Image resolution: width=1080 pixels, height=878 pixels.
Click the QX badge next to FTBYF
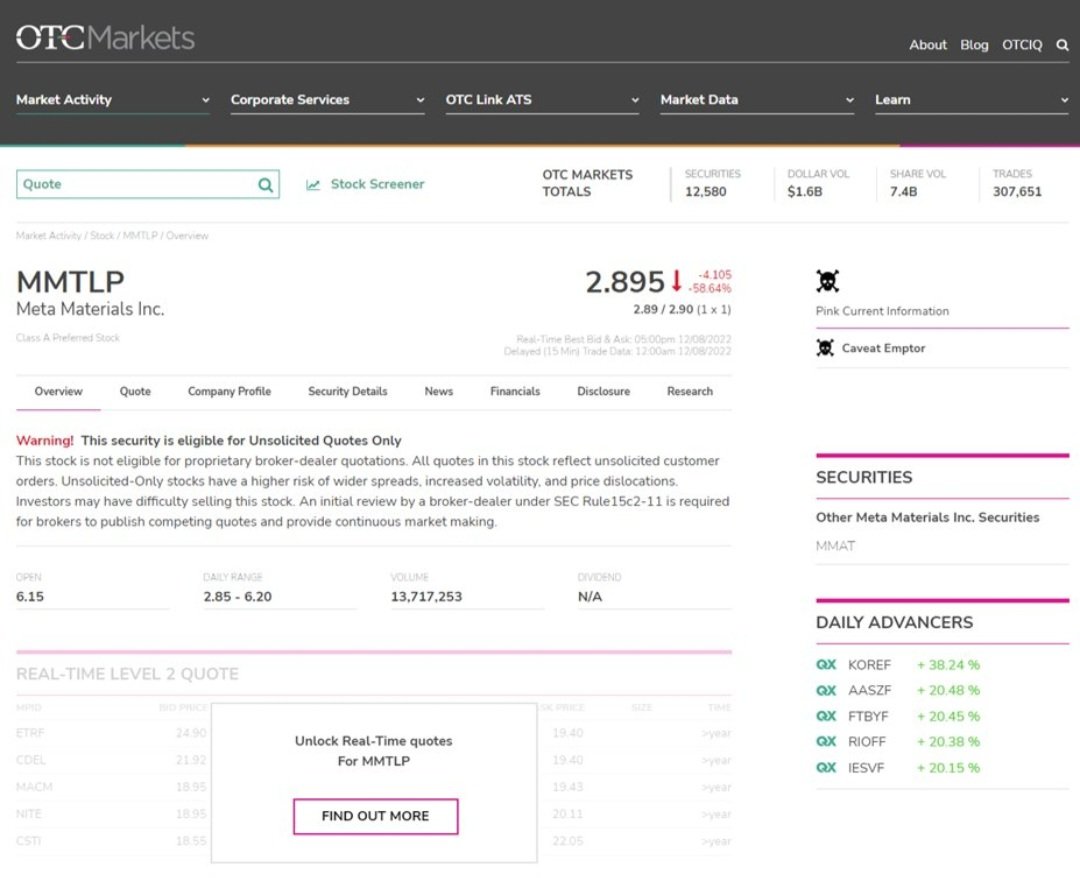click(826, 716)
